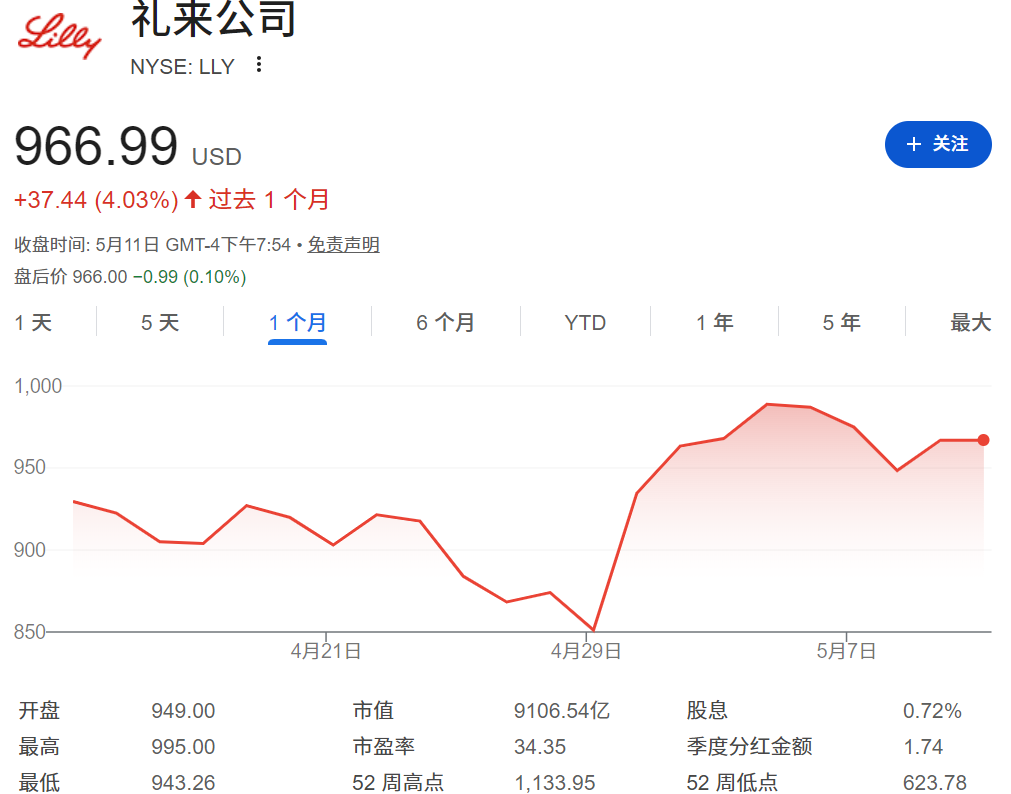Click the 过去 1 个月 period label
The image size is (1011, 794).
(269, 200)
